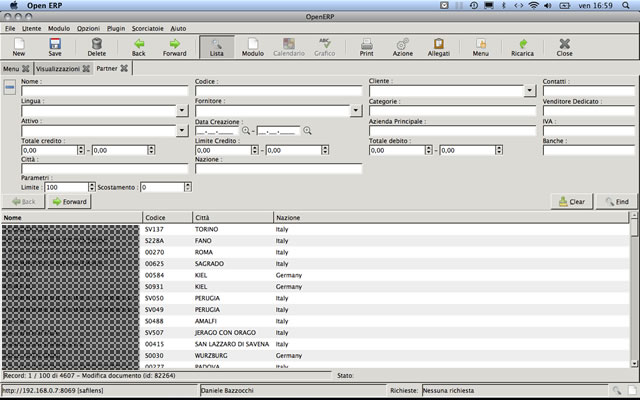Click the Menu toolbar icon

point(481,47)
